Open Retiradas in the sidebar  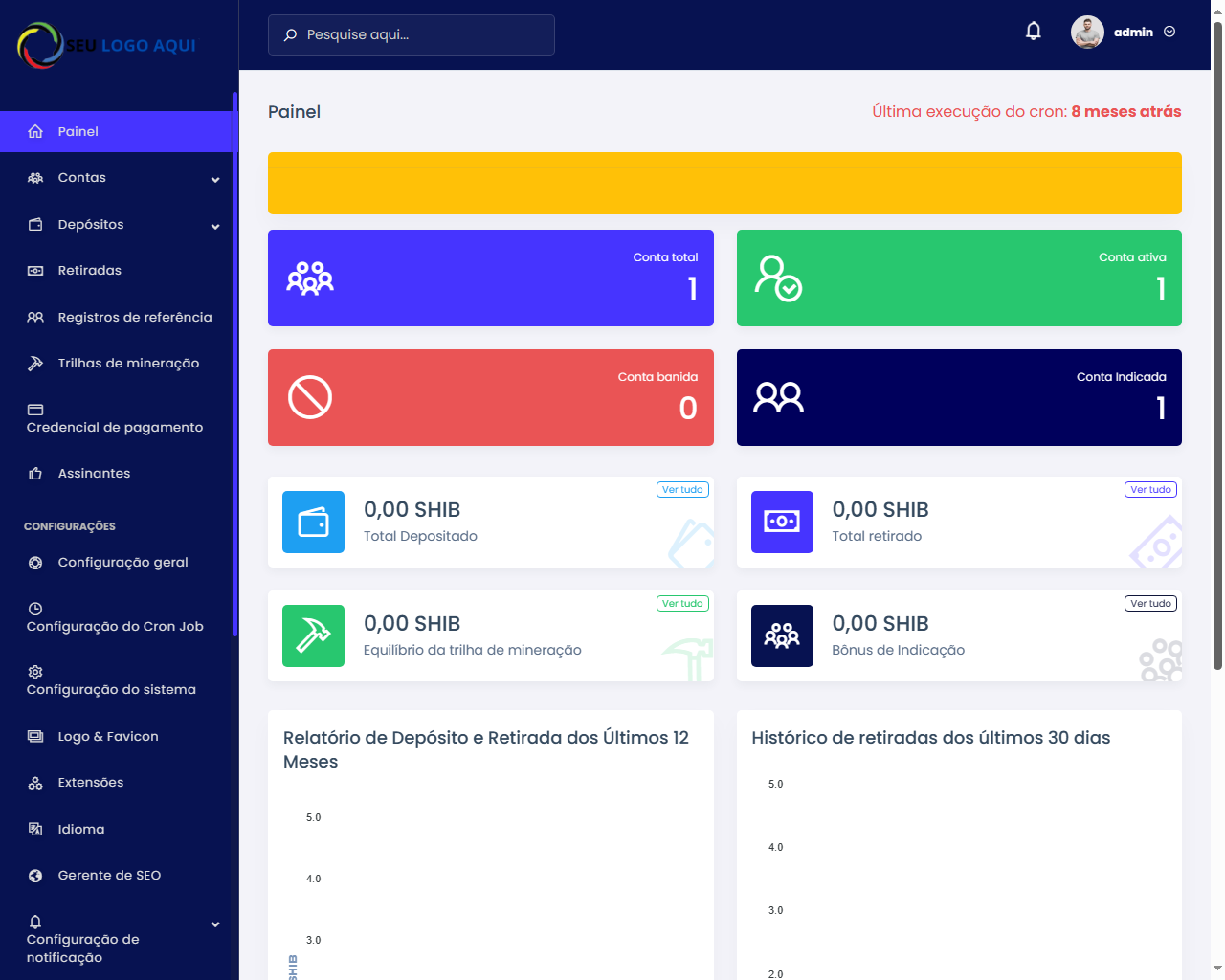click(89, 271)
